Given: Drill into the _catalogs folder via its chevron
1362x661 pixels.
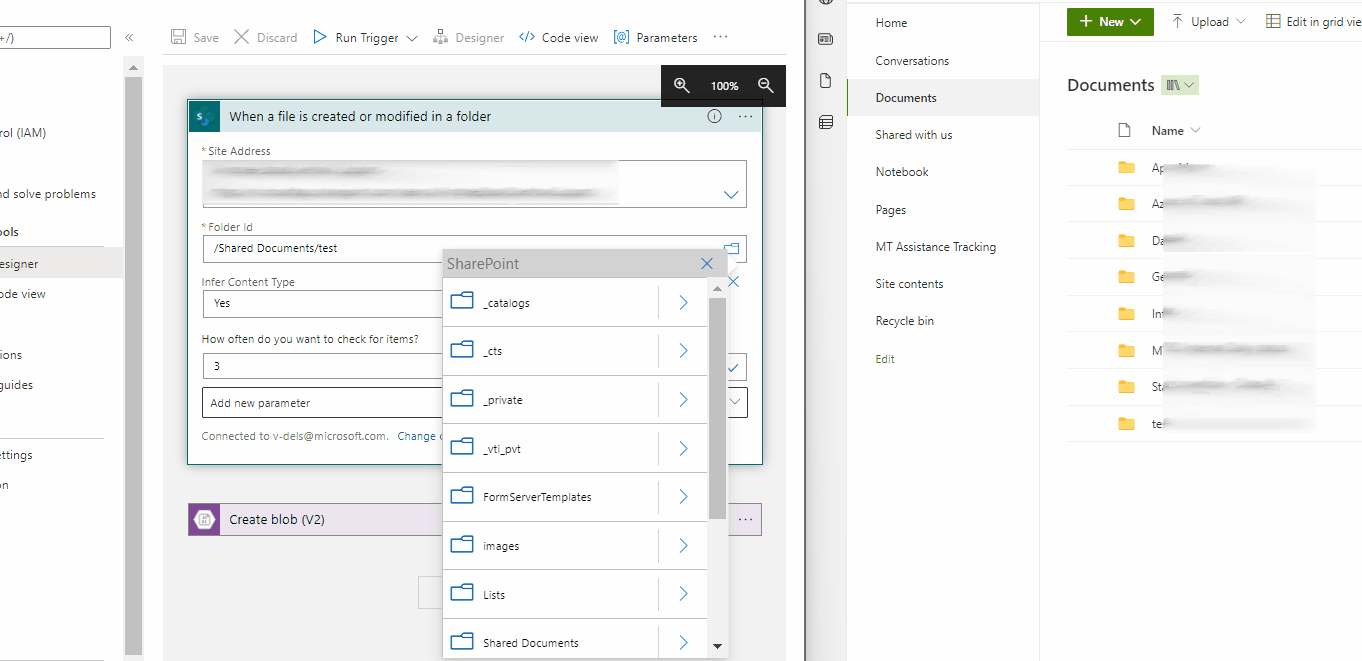Looking at the screenshot, I should pos(682,302).
